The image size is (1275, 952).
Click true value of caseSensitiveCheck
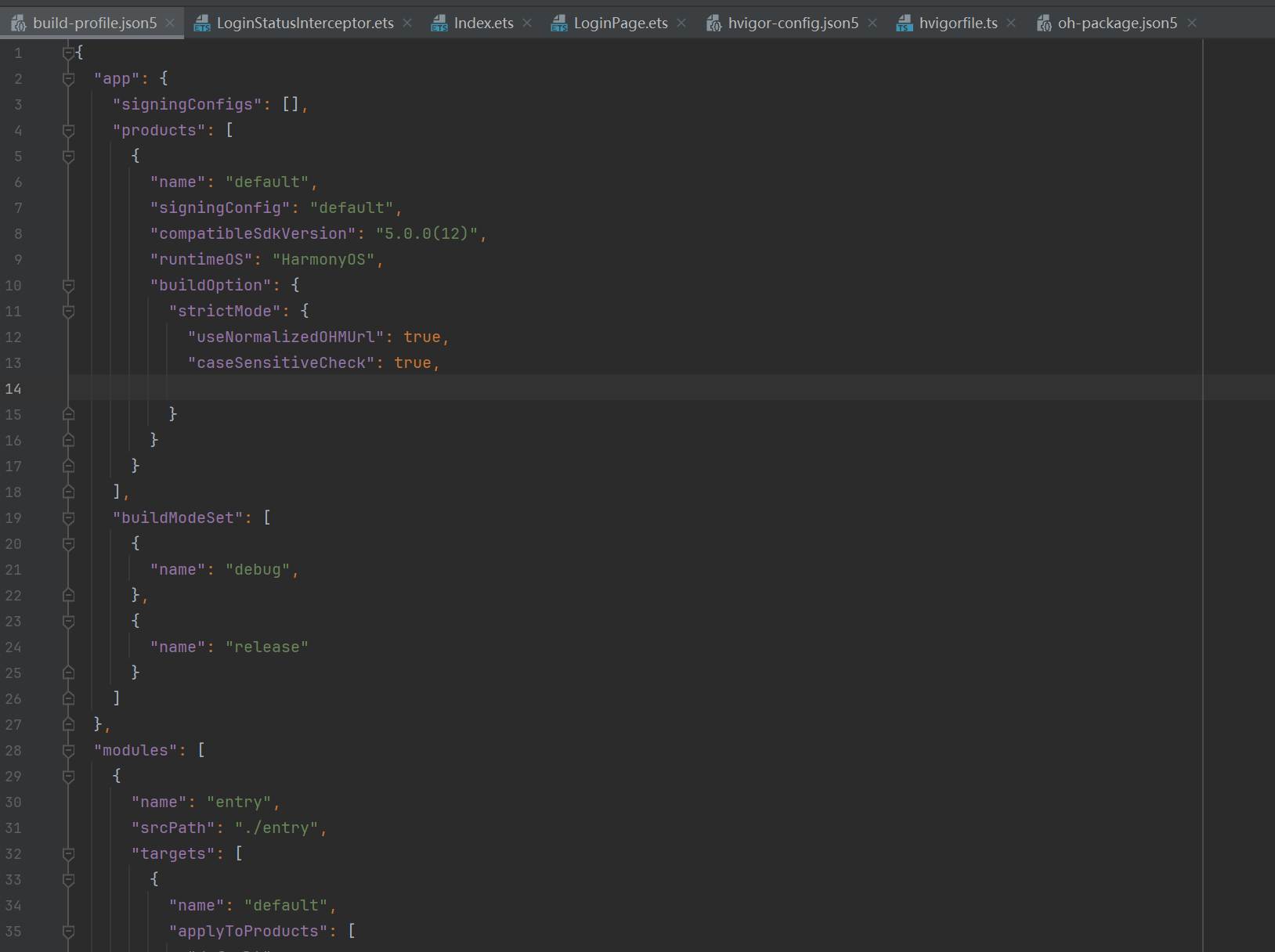click(413, 363)
